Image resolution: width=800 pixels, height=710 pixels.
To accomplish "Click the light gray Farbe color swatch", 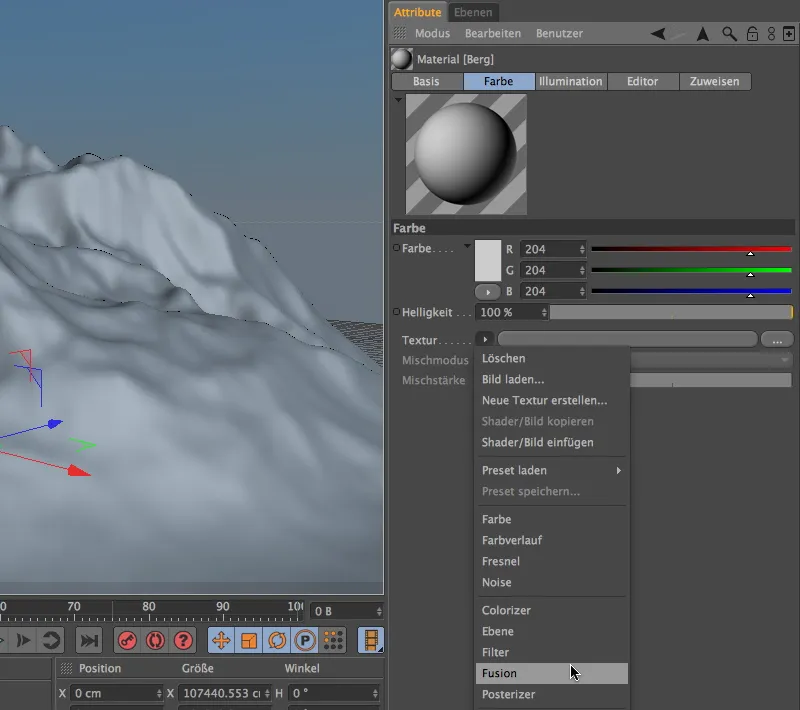I will [487, 260].
